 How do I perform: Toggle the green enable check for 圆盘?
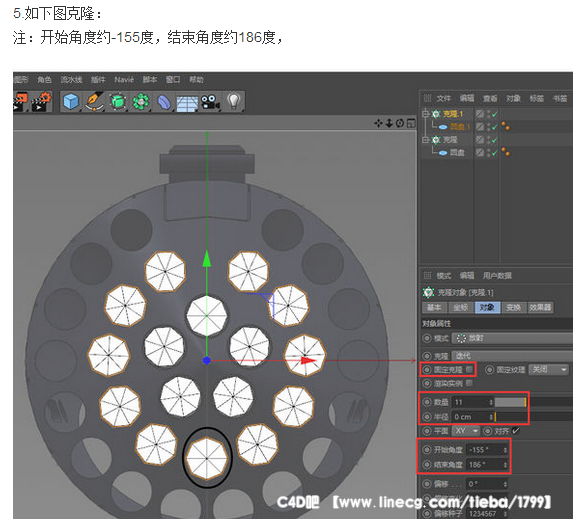[x=495, y=152]
